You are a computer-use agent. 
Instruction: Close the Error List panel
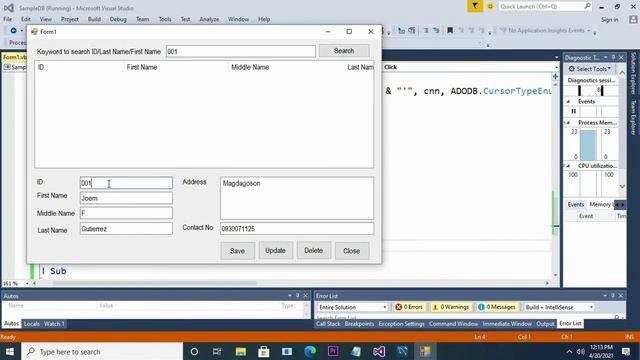[x=621, y=296]
